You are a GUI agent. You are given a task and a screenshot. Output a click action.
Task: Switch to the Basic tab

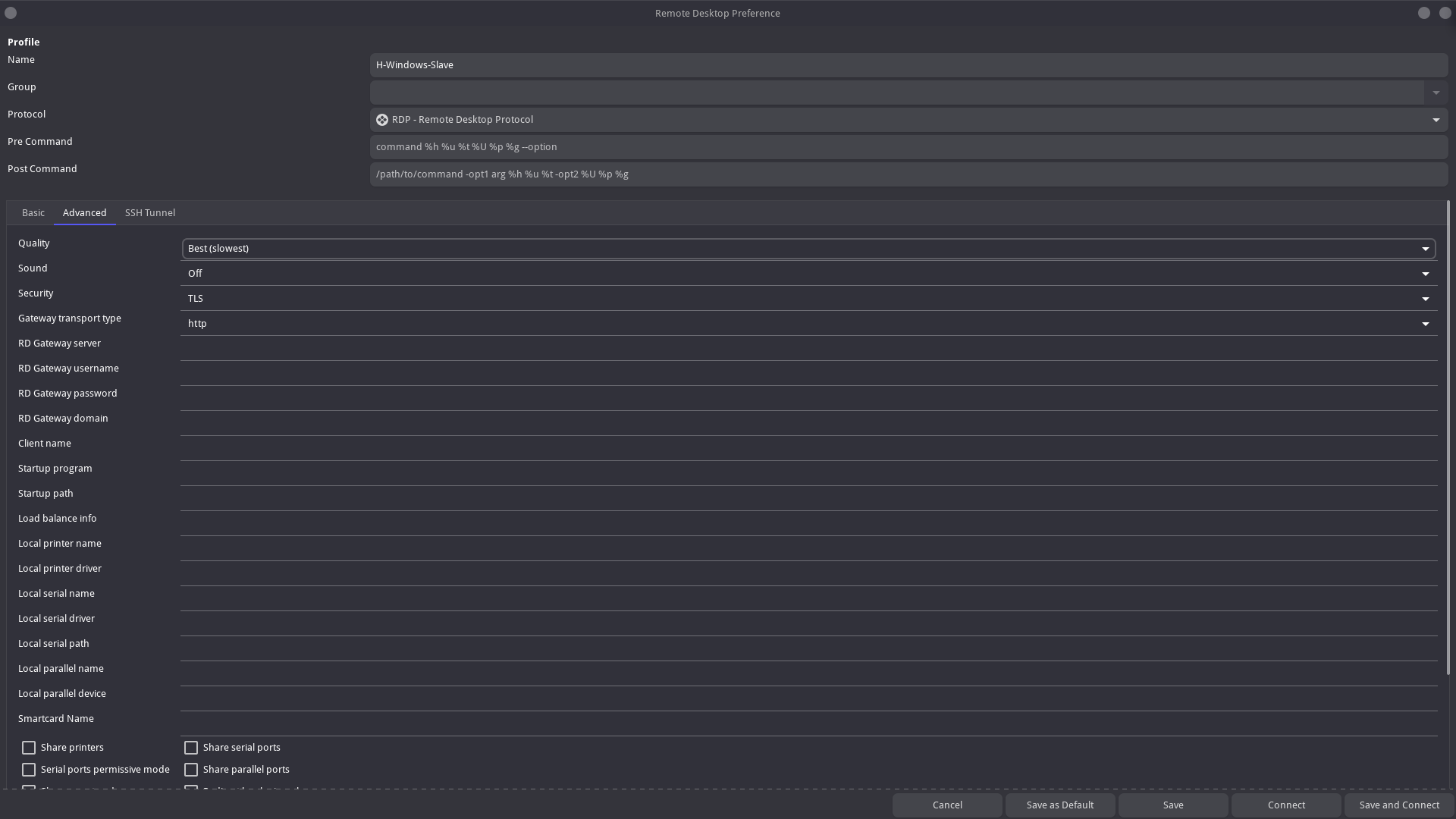click(33, 213)
